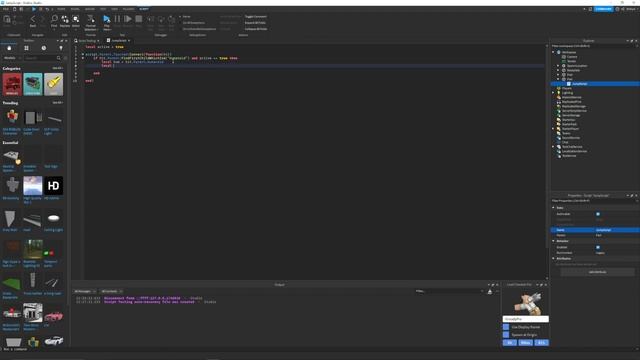Click the Step Out debugger icon
The image size is (640, 360).
coord(172,19)
